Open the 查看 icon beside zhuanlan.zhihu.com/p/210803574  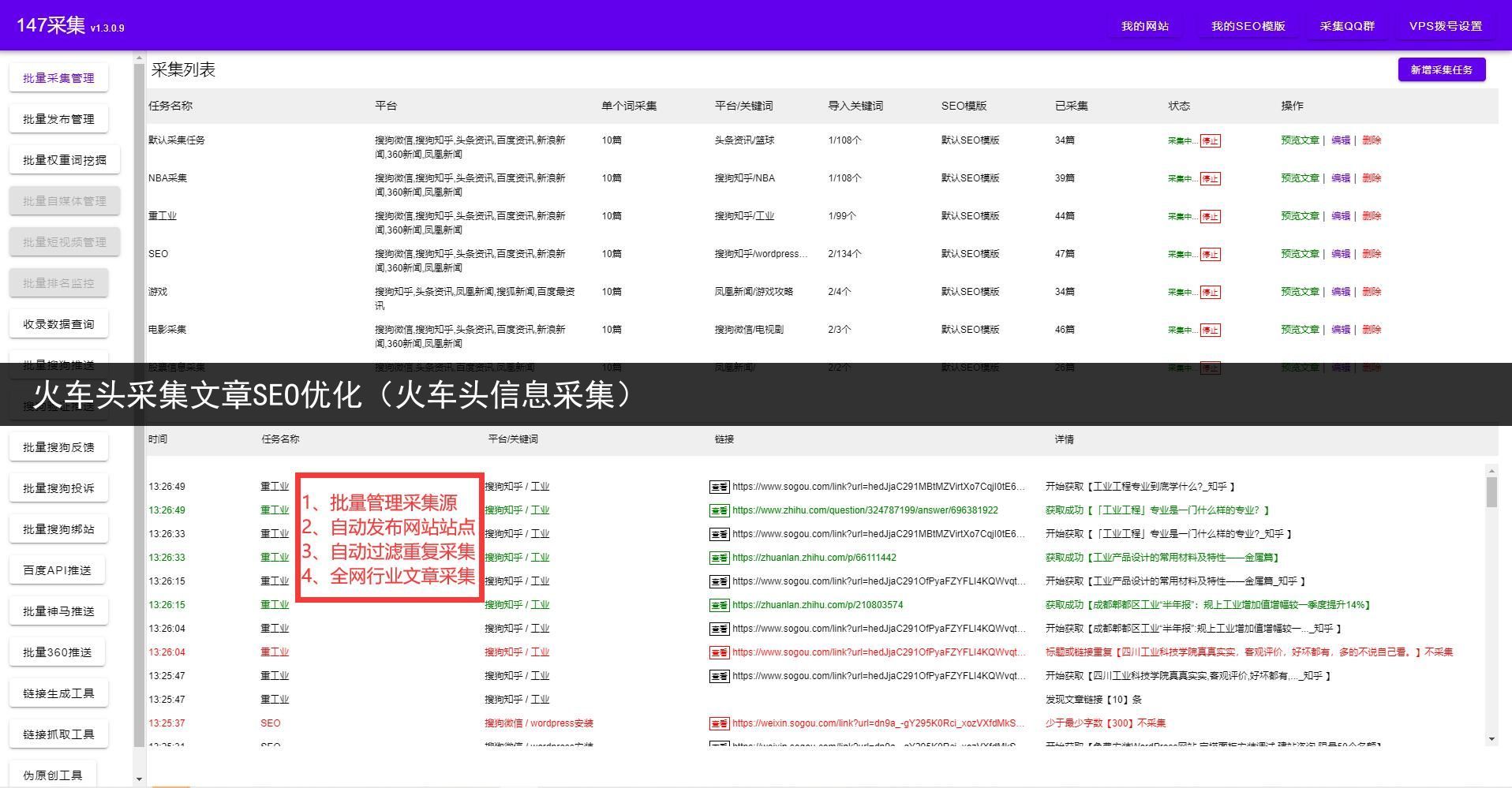[720, 604]
